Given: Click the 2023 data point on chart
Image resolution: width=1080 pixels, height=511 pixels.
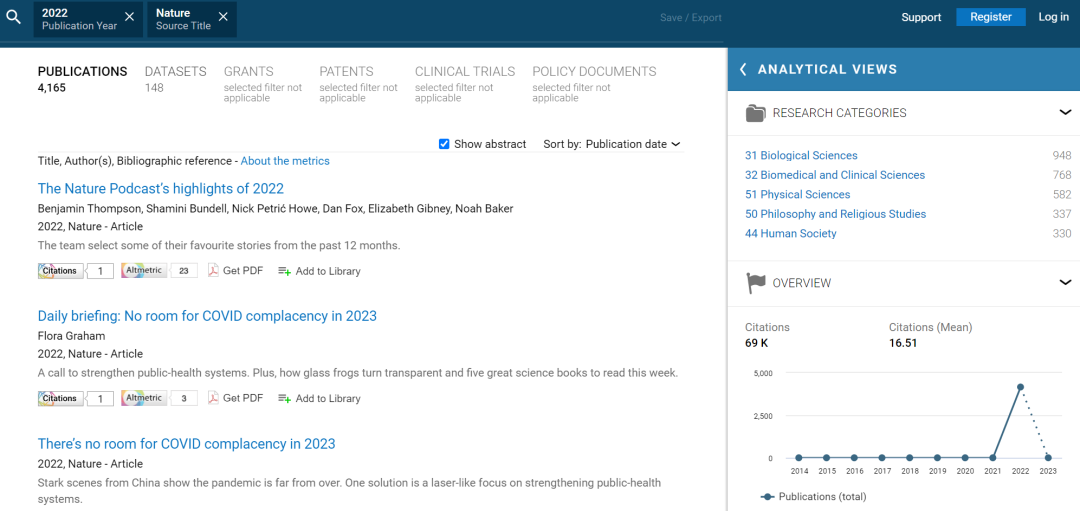Looking at the screenshot, I should point(1048,457).
